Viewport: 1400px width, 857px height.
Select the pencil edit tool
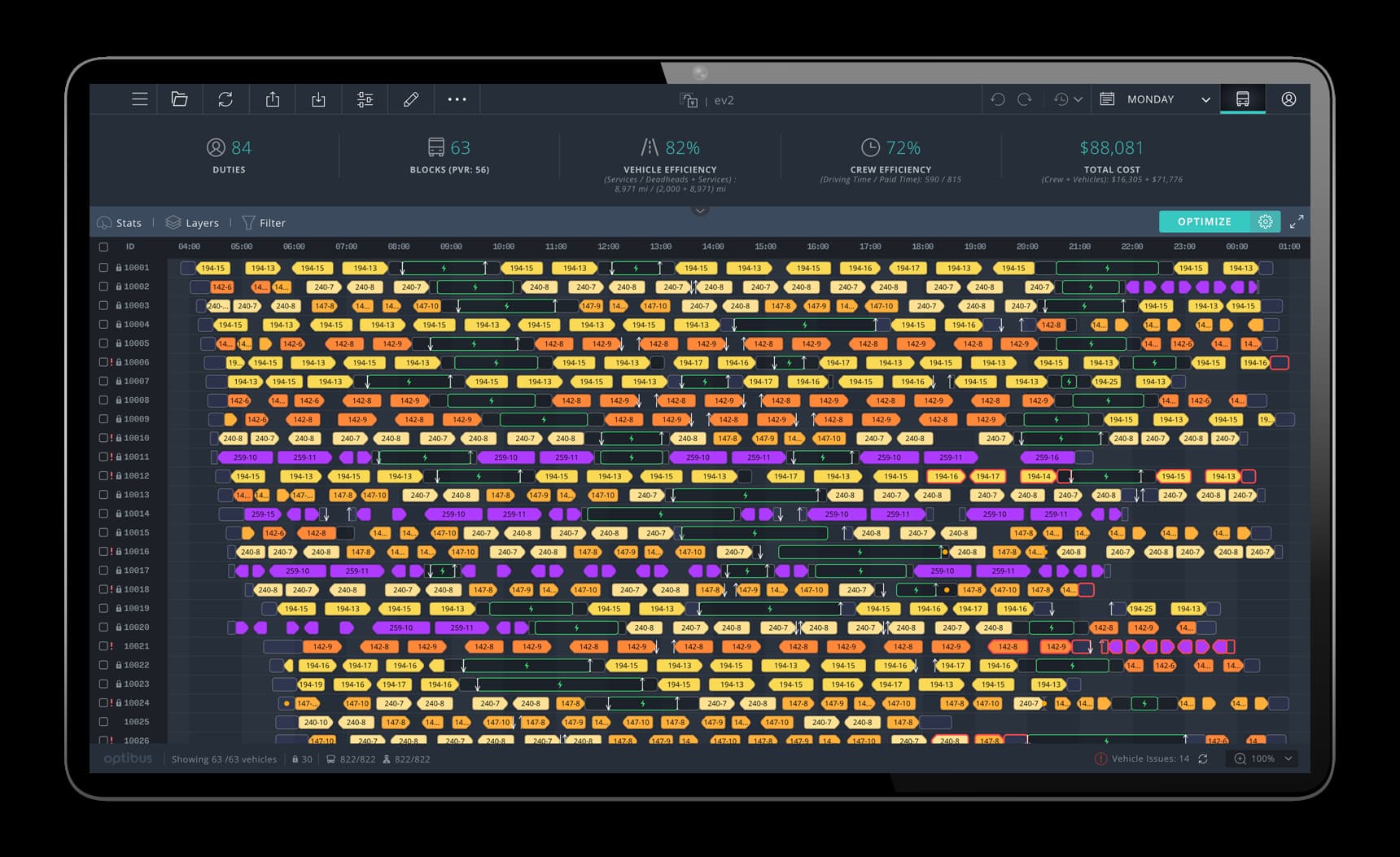(x=411, y=99)
